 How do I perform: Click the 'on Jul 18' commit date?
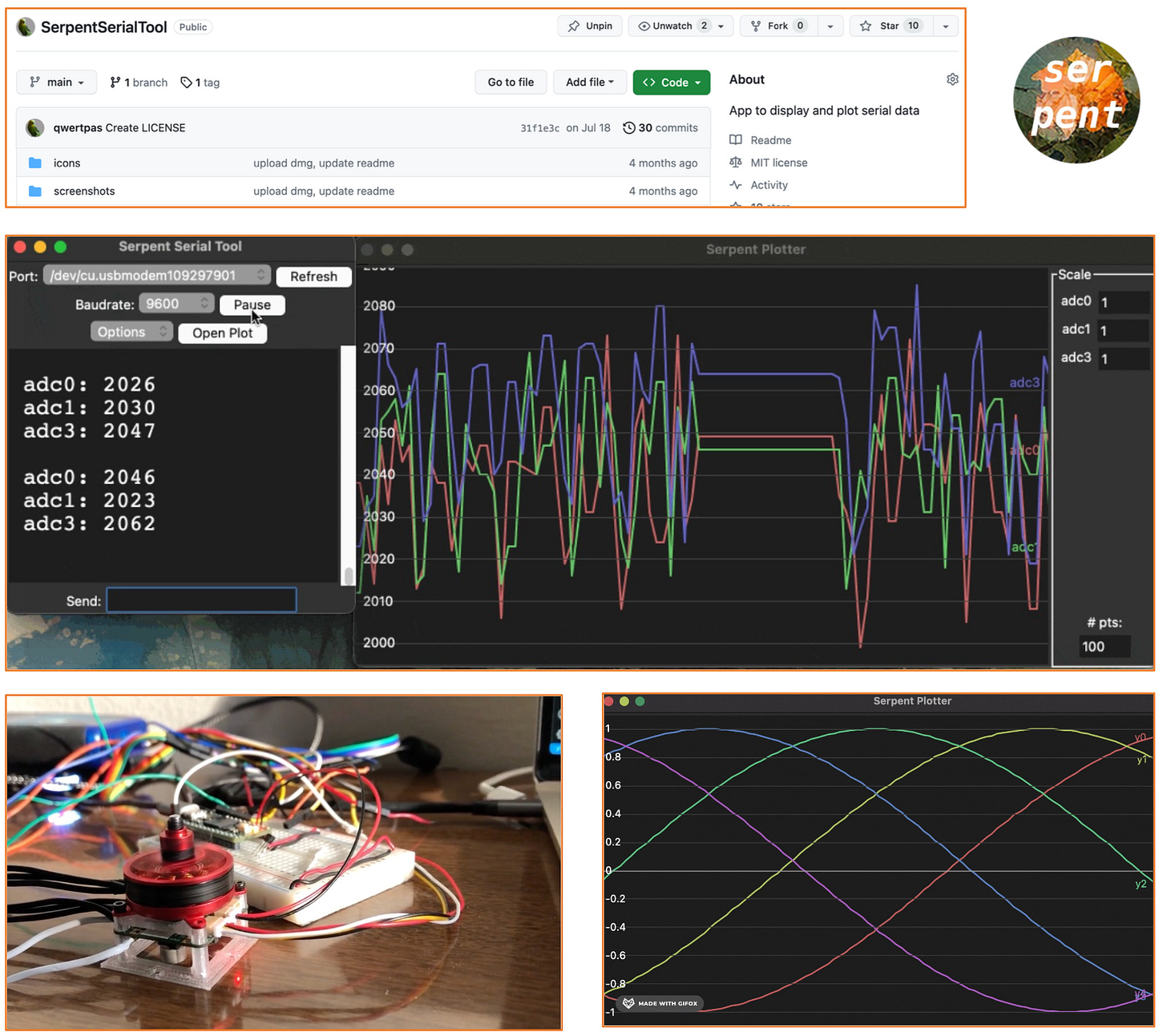coord(588,127)
